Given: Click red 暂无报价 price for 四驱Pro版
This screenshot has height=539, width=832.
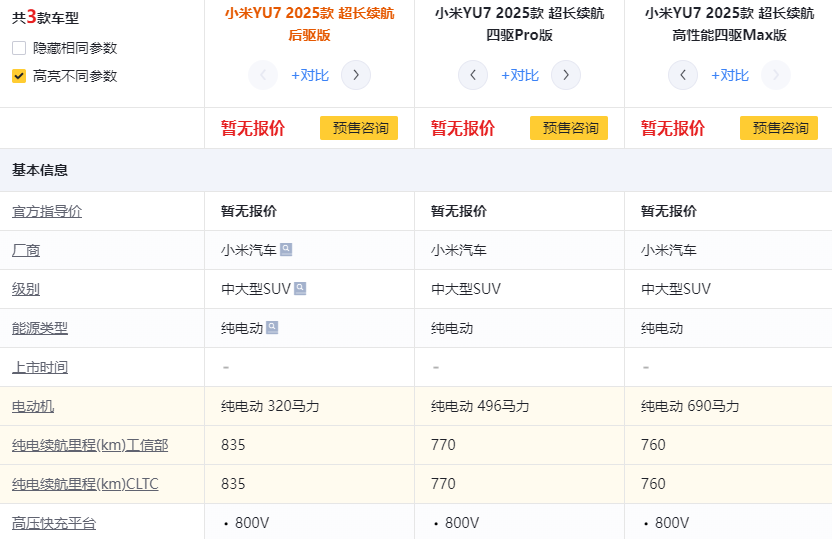Looking at the screenshot, I should (463, 128).
